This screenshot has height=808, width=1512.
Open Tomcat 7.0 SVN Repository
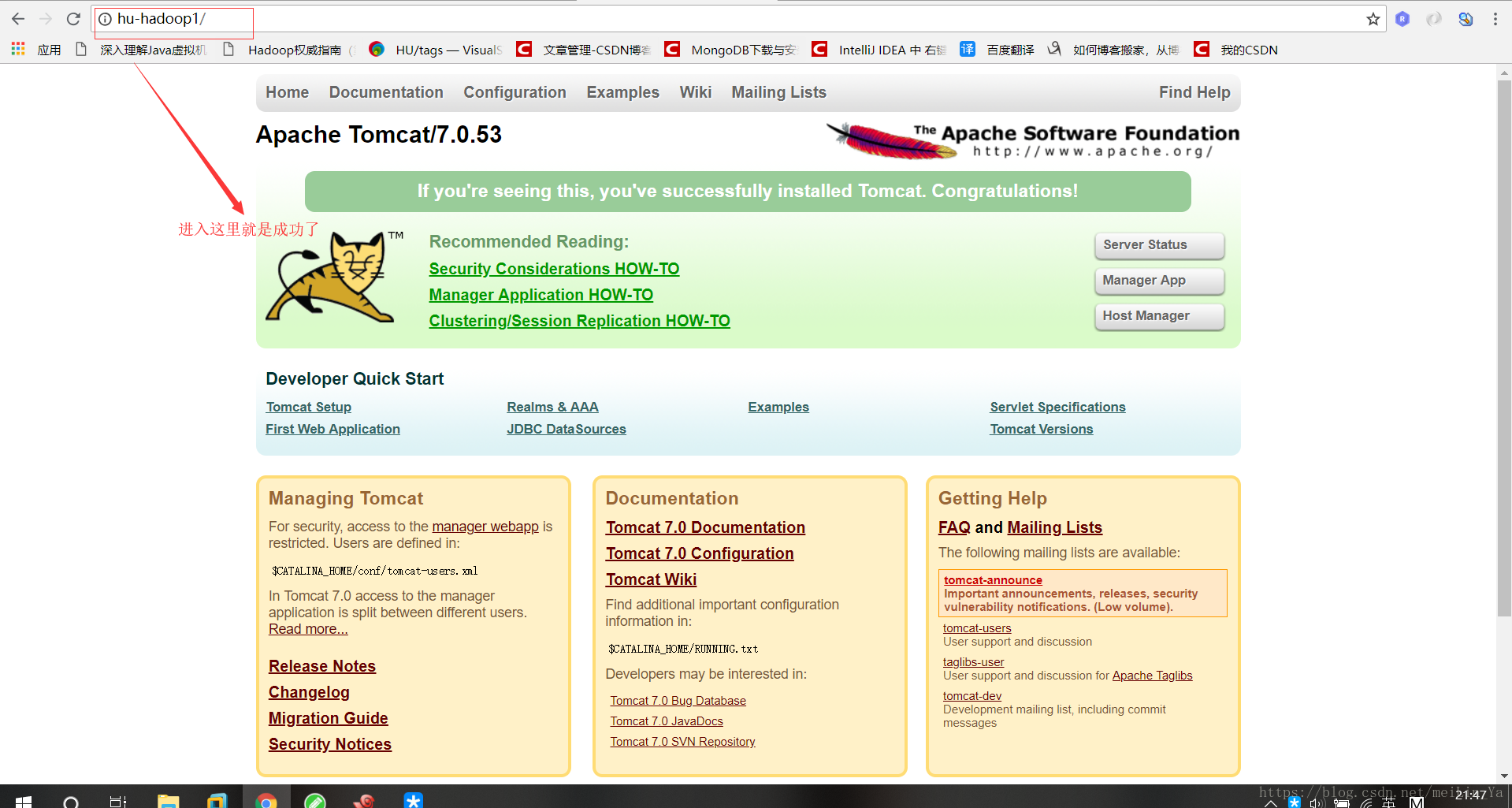tap(682, 742)
